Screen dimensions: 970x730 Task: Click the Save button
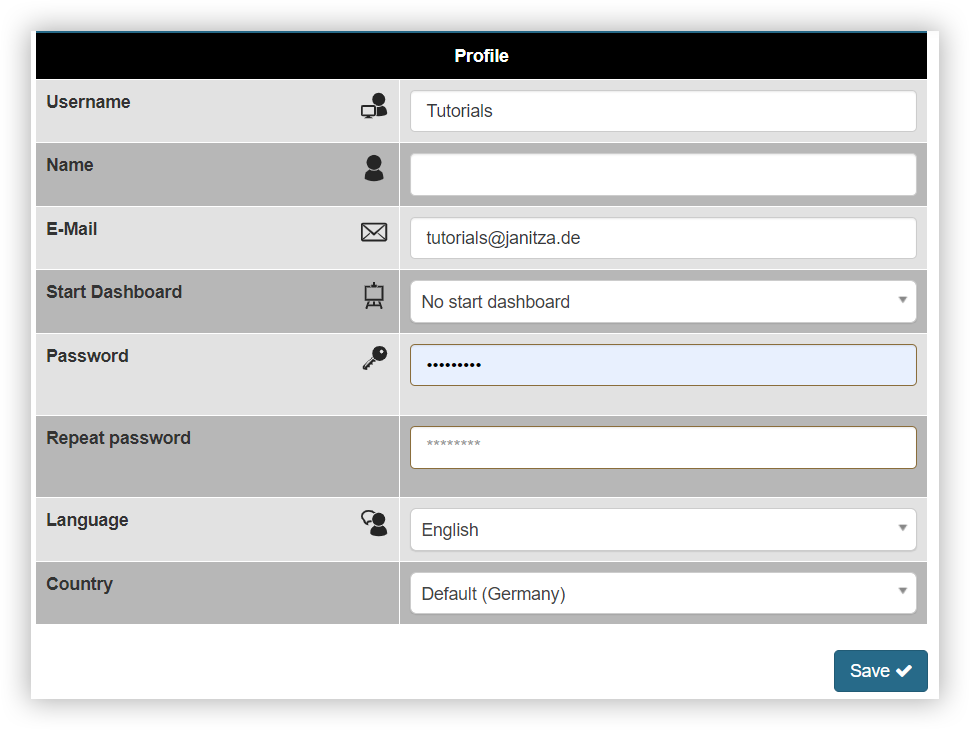tap(880, 670)
